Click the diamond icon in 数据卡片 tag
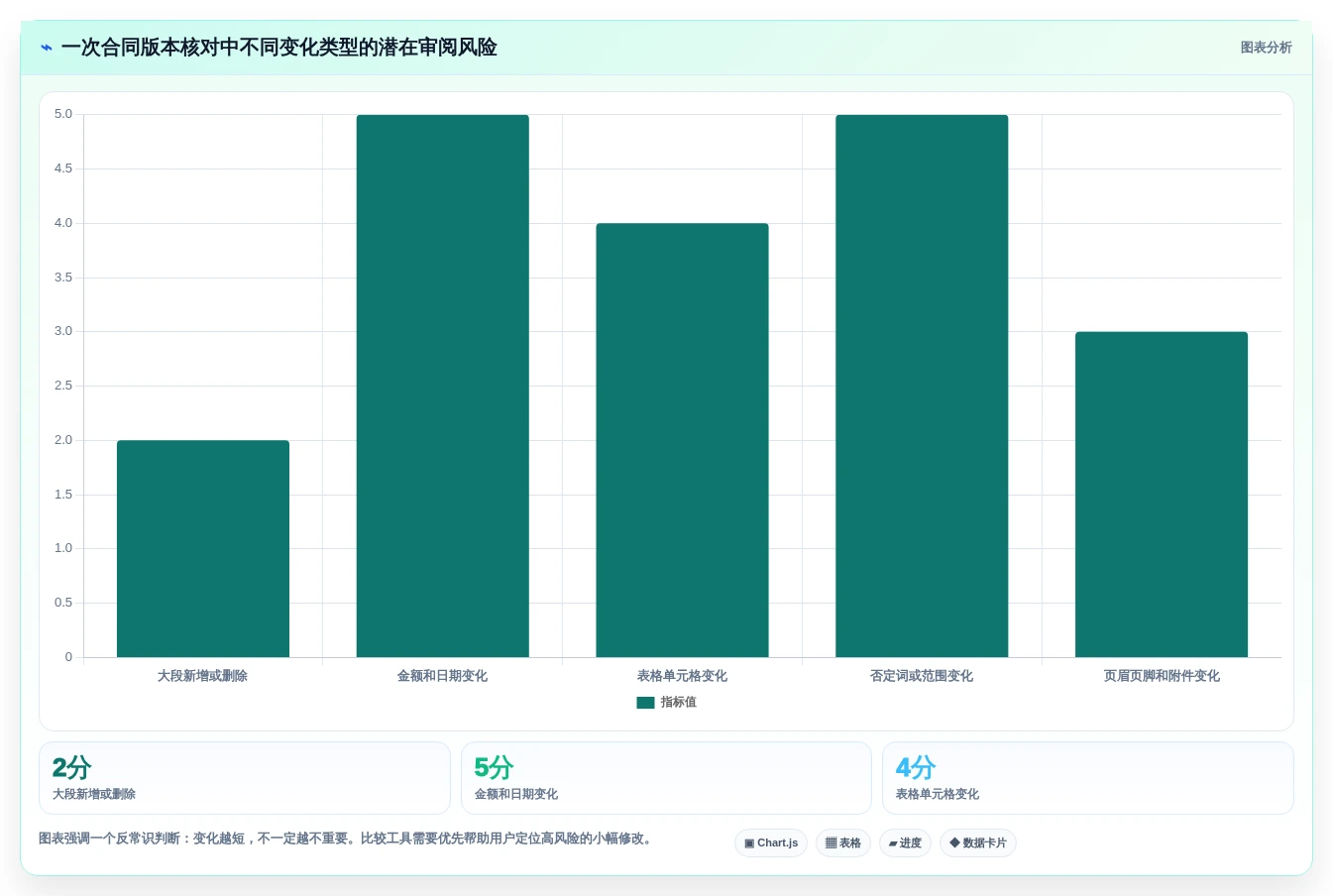The image size is (1333, 896). 954,842
